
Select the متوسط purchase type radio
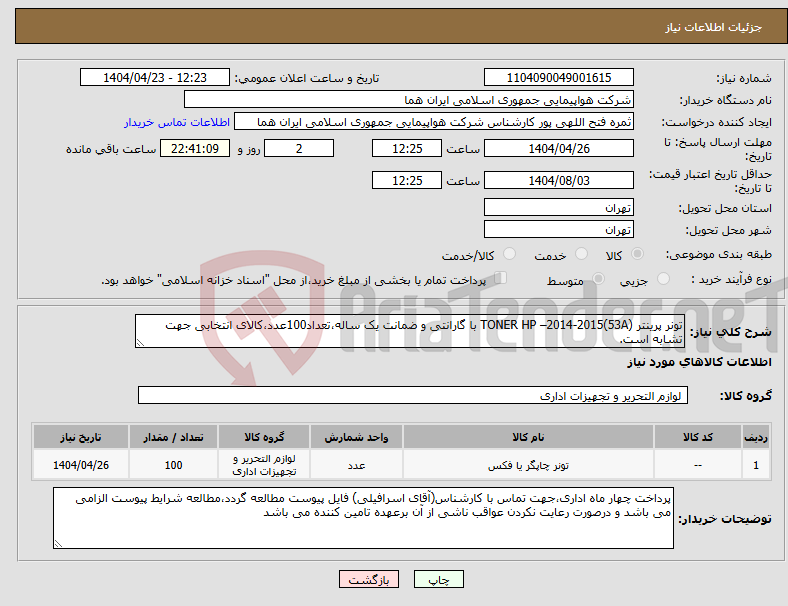point(598,278)
